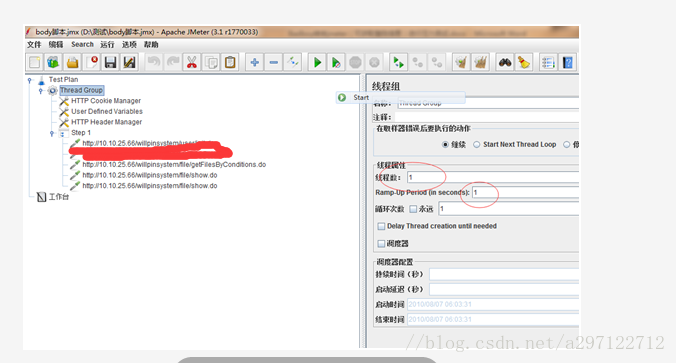Click Remote Stop All icon

pos(417,63)
